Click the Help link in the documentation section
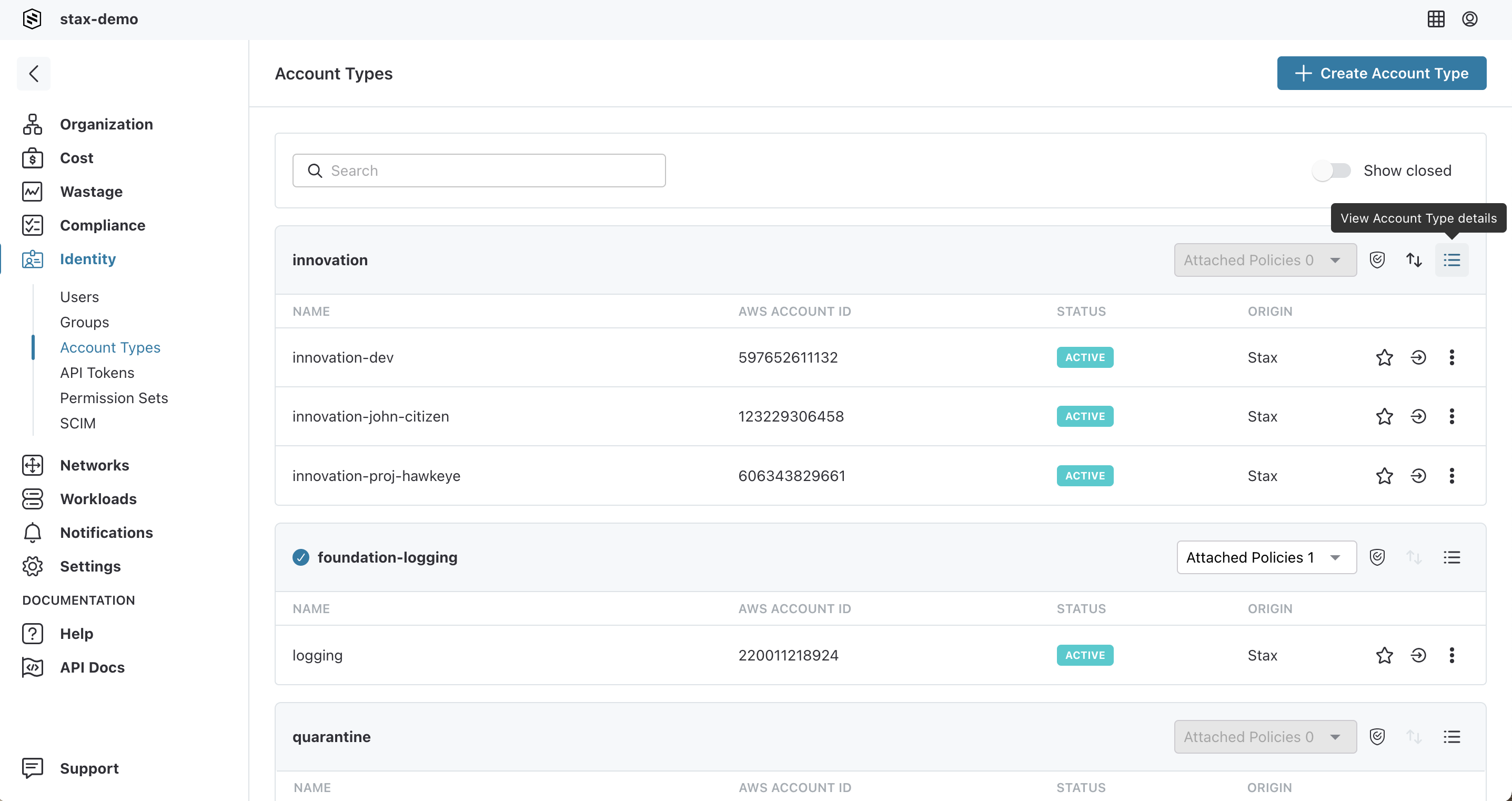The width and height of the screenshot is (1512, 801). pos(77,633)
